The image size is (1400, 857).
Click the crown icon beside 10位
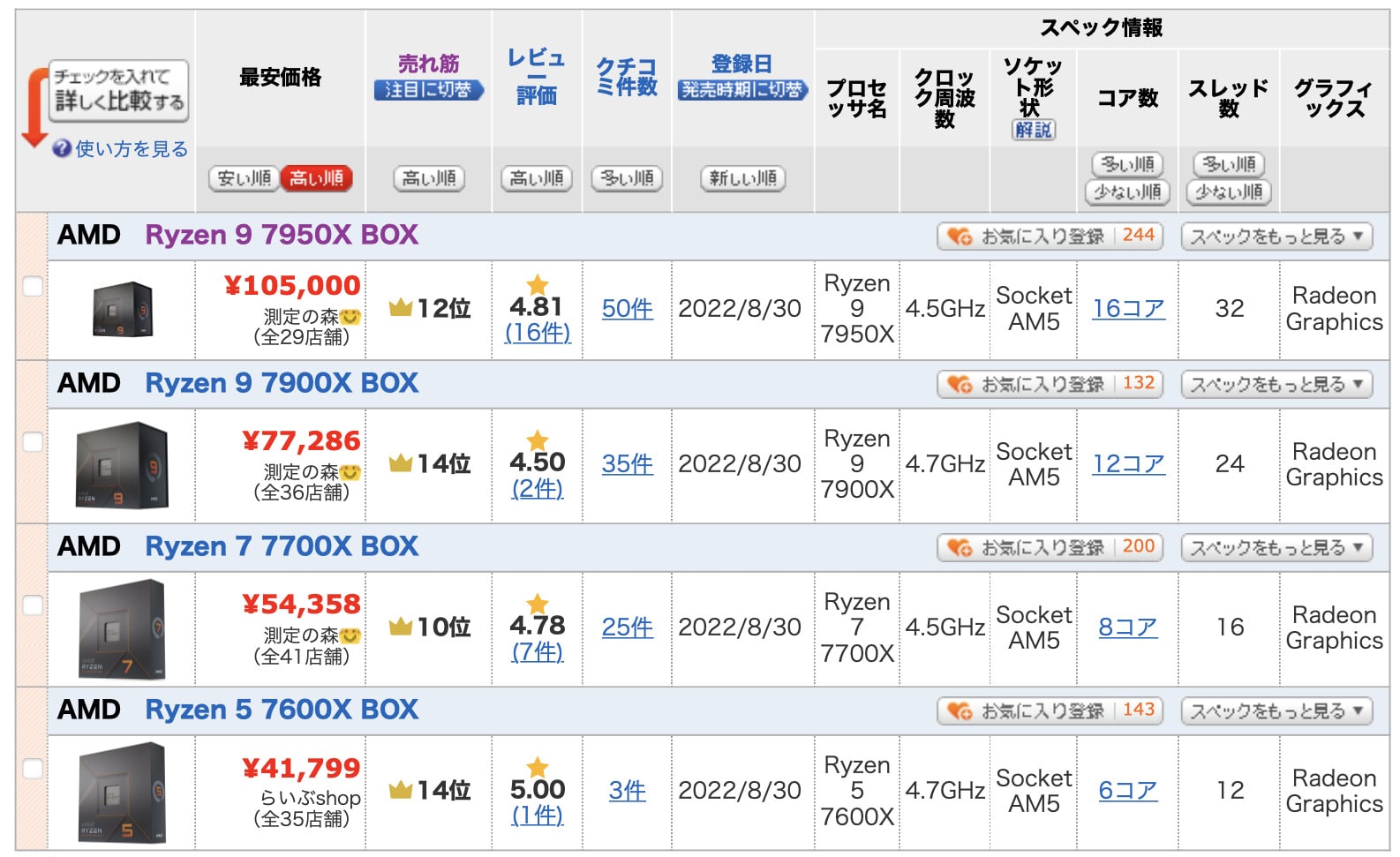[x=401, y=626]
